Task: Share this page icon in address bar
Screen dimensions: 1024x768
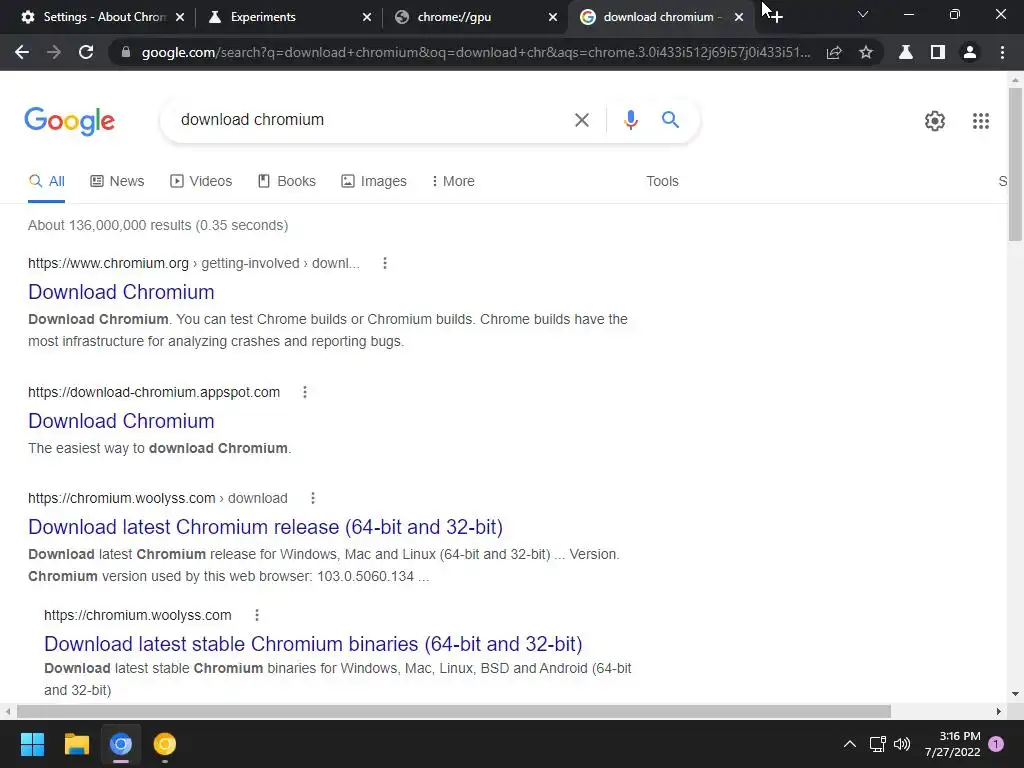Action: point(834,52)
